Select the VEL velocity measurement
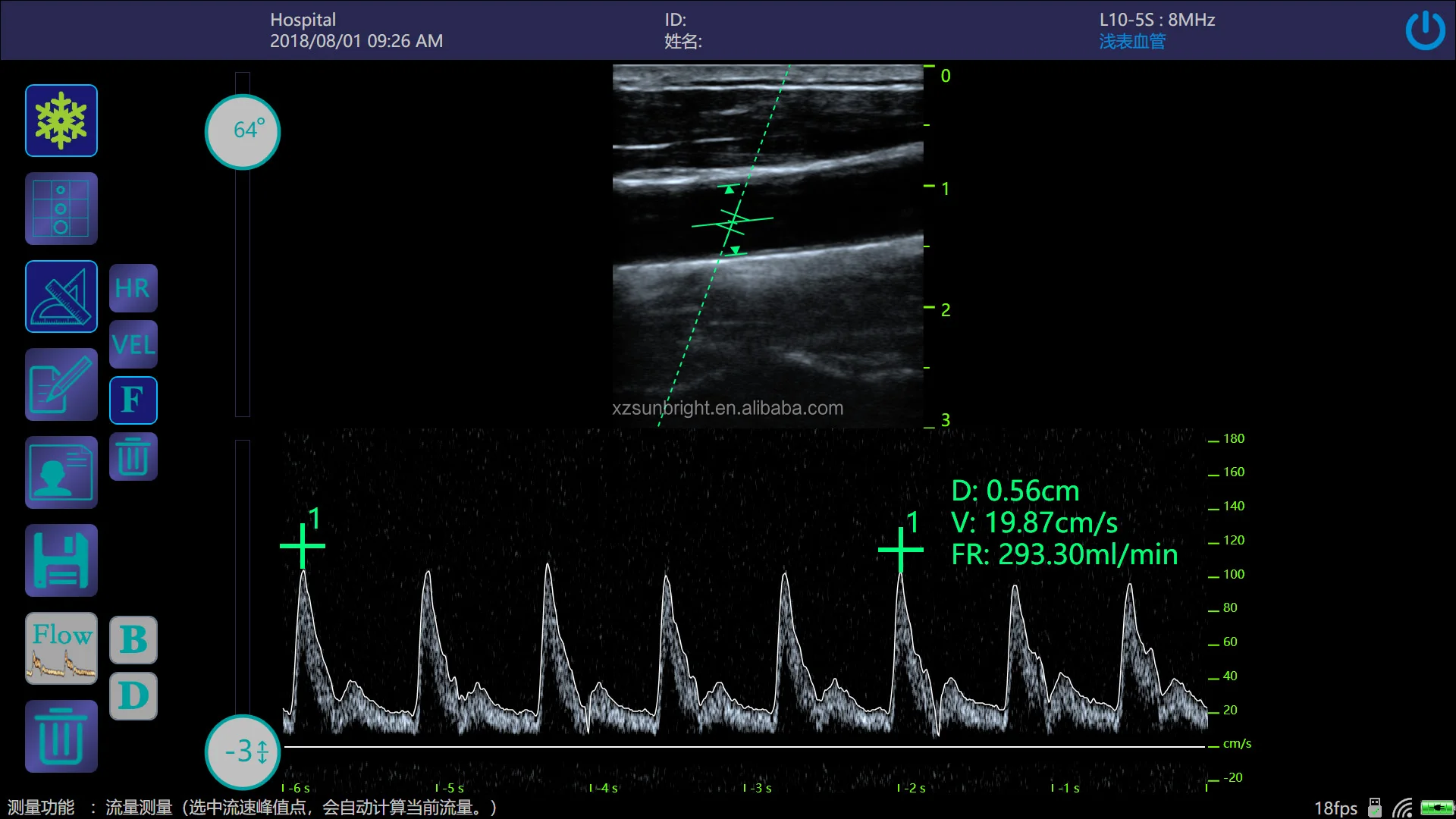This screenshot has height=819, width=1456. tap(133, 344)
